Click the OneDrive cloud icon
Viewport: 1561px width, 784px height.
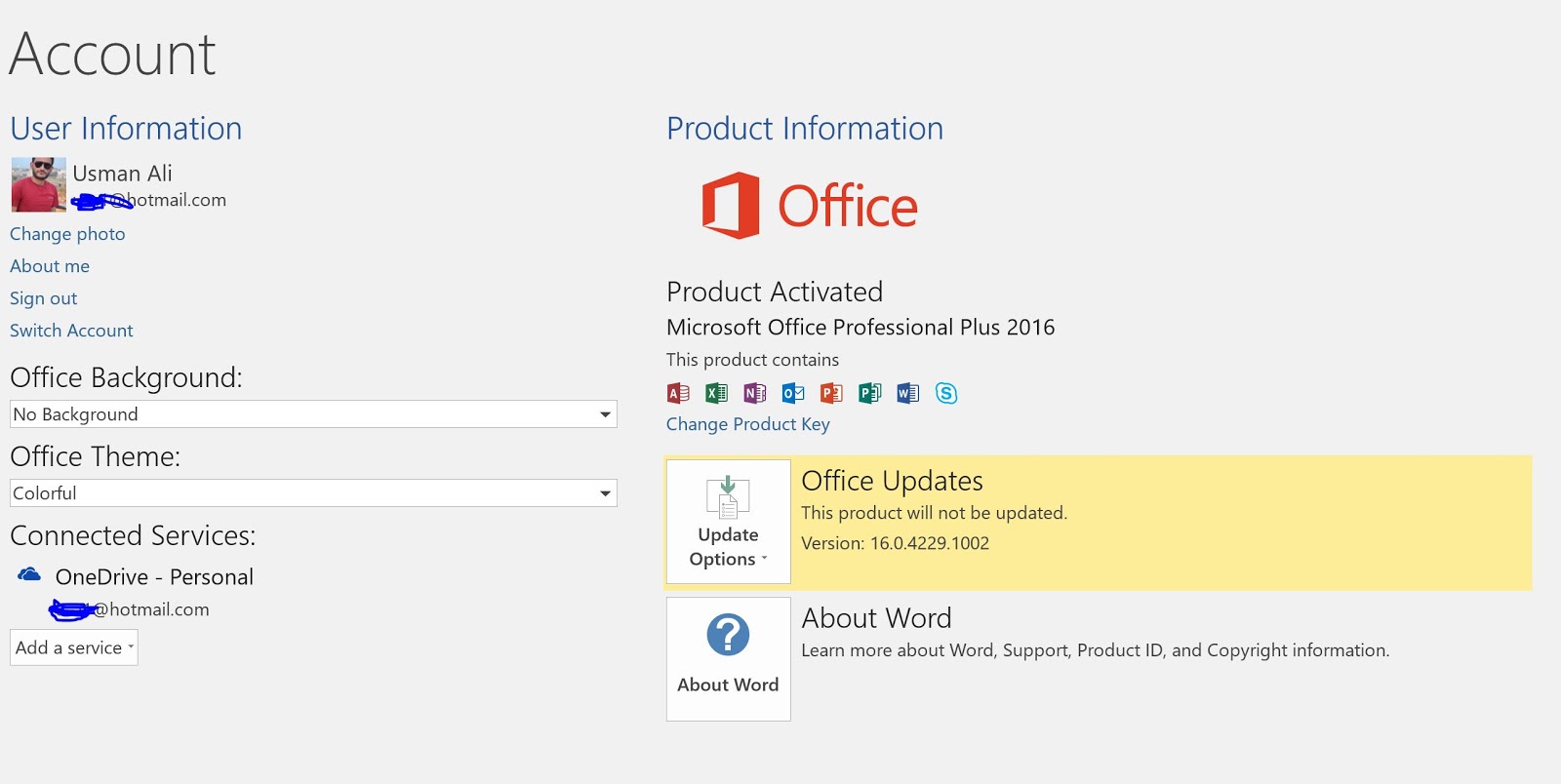click(x=29, y=575)
